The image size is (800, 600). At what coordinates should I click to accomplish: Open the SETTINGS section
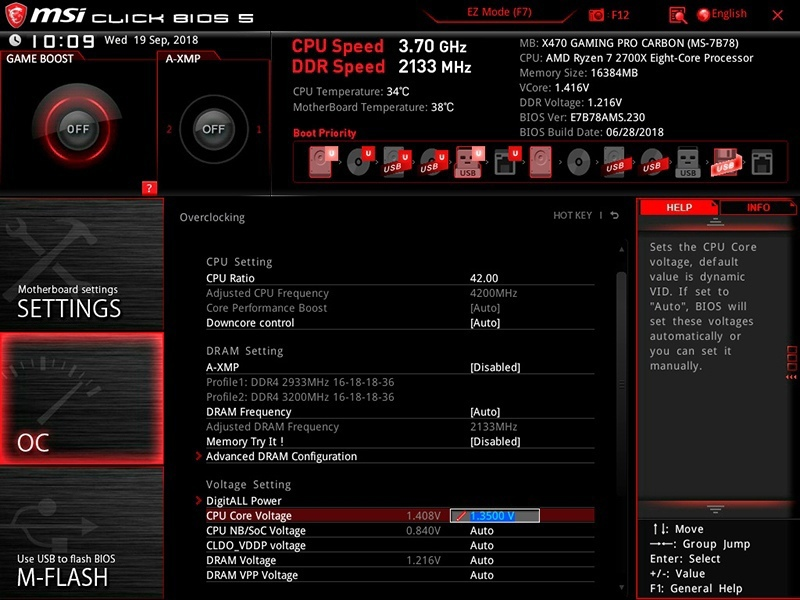point(82,264)
